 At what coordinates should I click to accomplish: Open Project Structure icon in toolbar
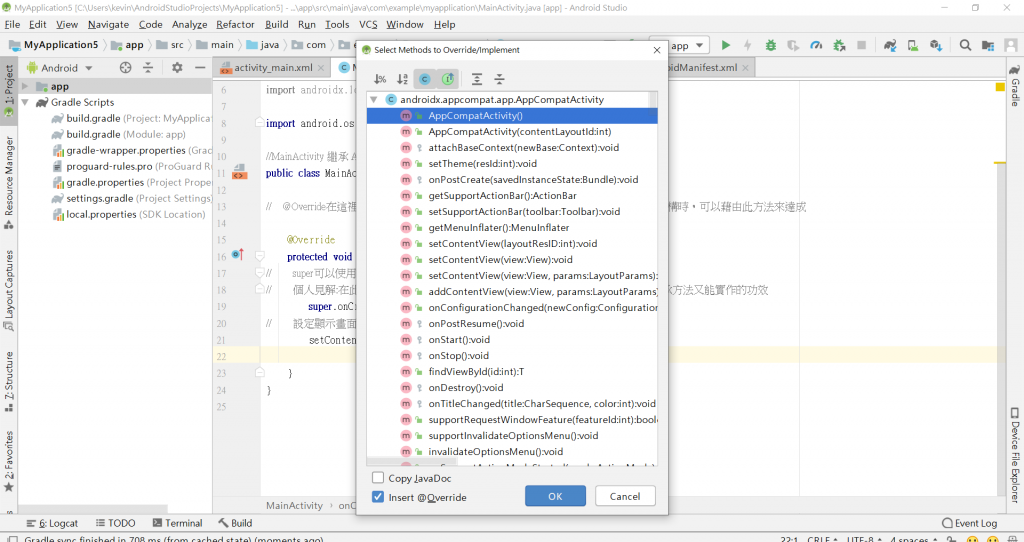coord(987,46)
